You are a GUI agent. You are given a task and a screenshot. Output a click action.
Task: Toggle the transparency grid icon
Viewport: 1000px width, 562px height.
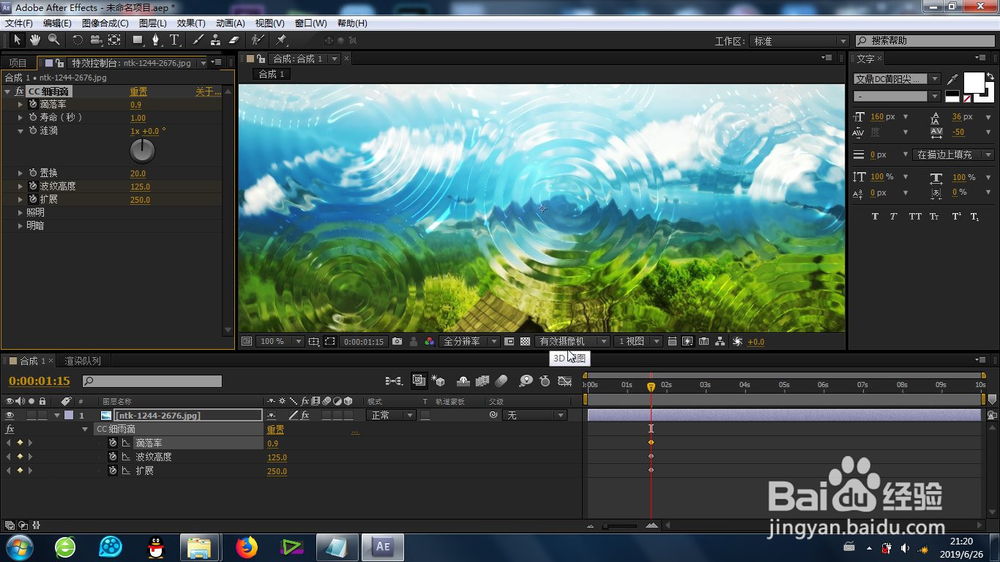pos(525,341)
